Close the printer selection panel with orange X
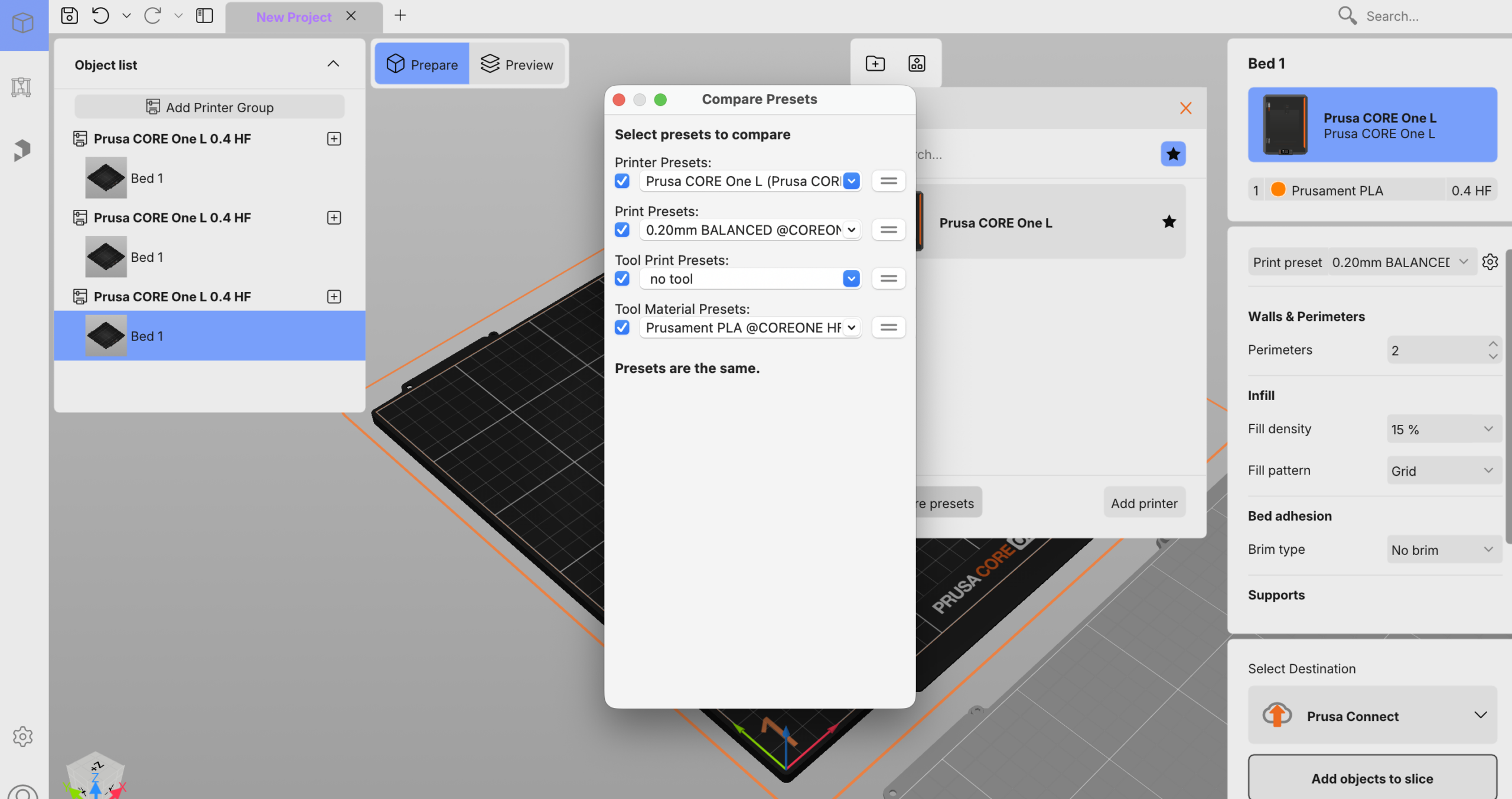This screenshot has height=799, width=1512. 1185,108
